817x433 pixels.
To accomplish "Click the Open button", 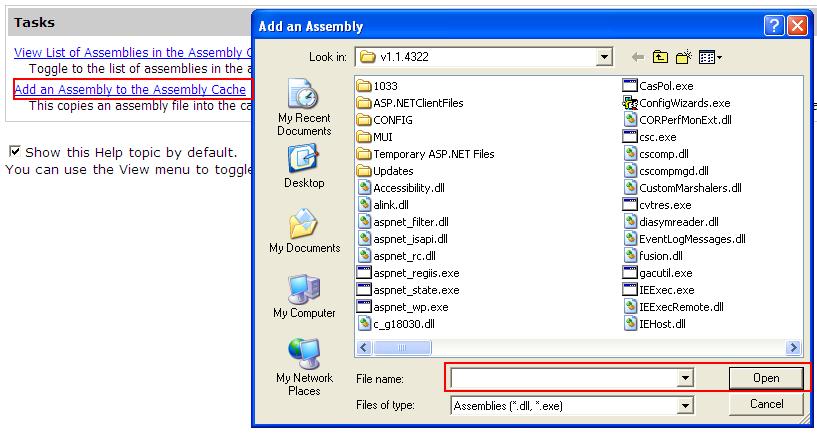I will coord(766,378).
